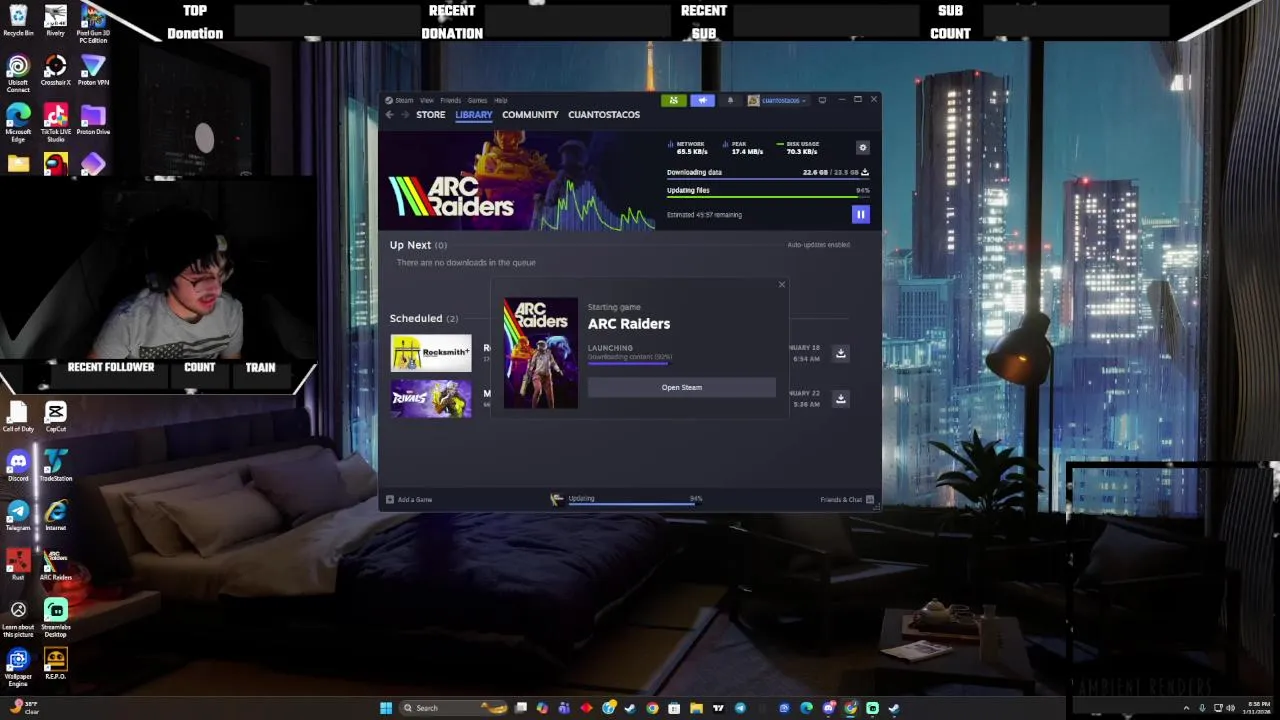Click Learn about this picture icon
The image size is (1280, 720).
pos(18,617)
